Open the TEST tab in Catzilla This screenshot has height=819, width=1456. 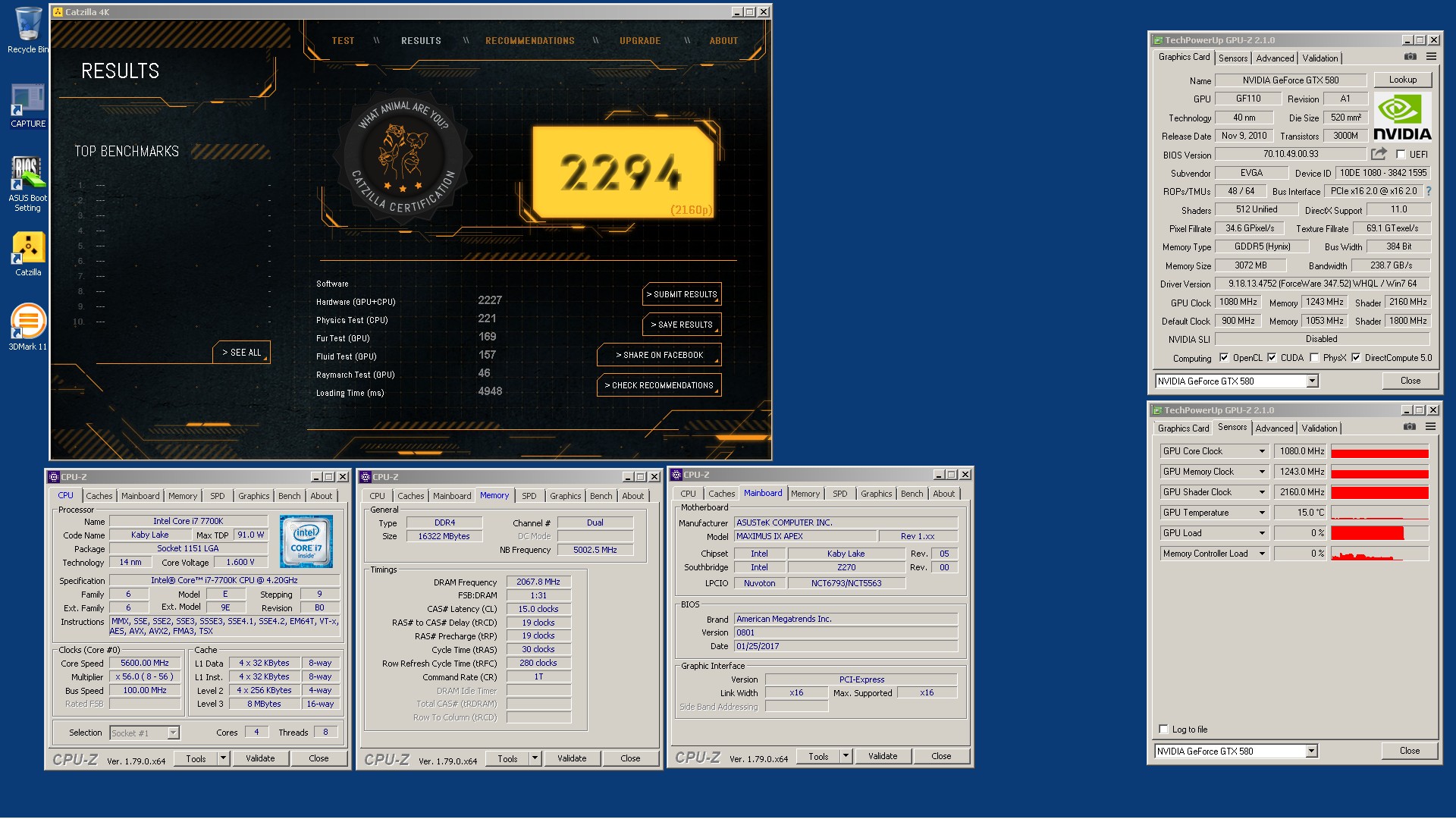coord(343,41)
